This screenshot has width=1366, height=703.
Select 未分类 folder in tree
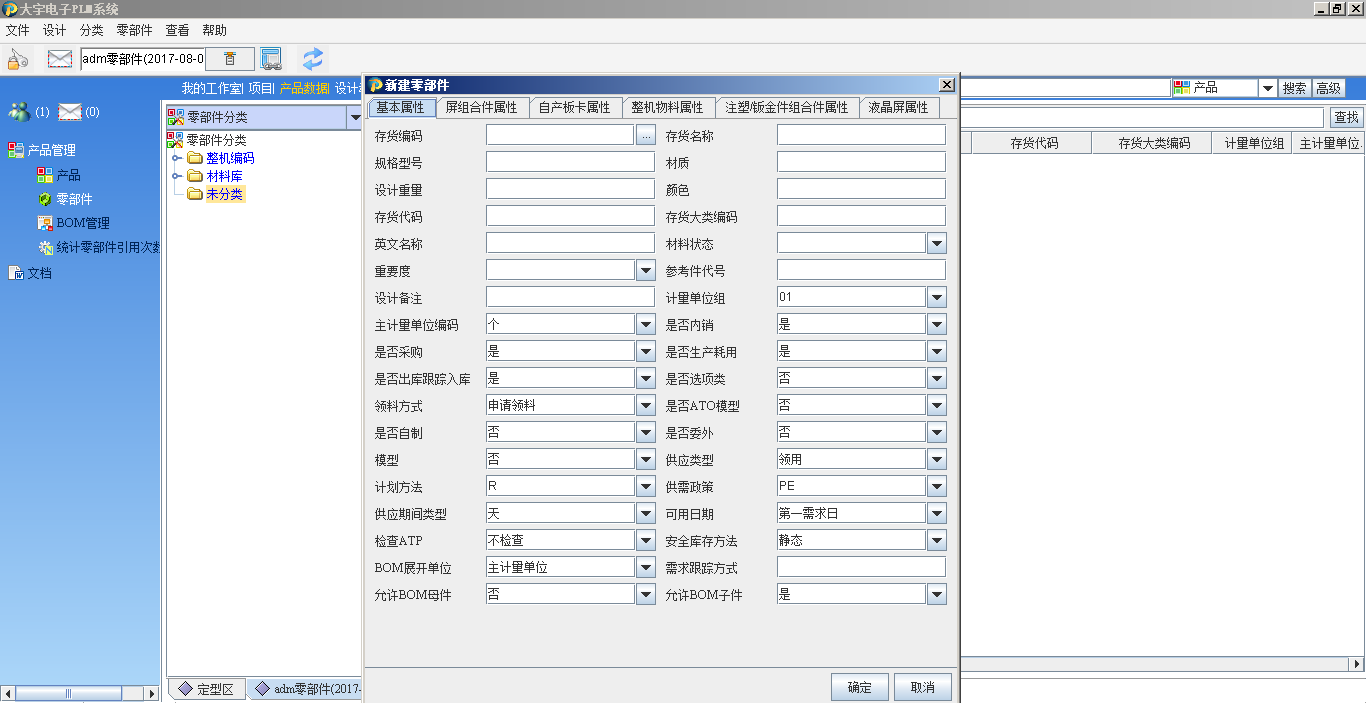(224, 194)
